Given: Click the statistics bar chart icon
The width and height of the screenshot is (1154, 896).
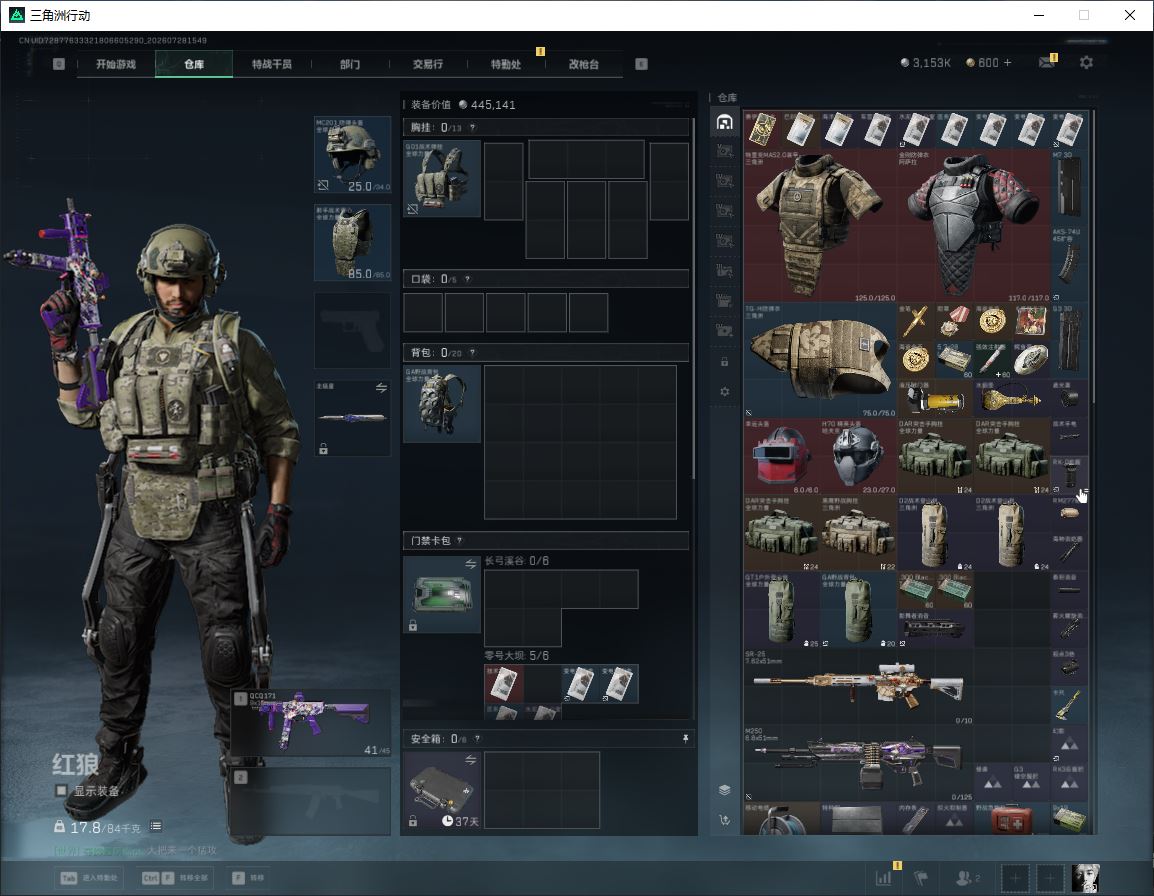Looking at the screenshot, I should pos(883,878).
